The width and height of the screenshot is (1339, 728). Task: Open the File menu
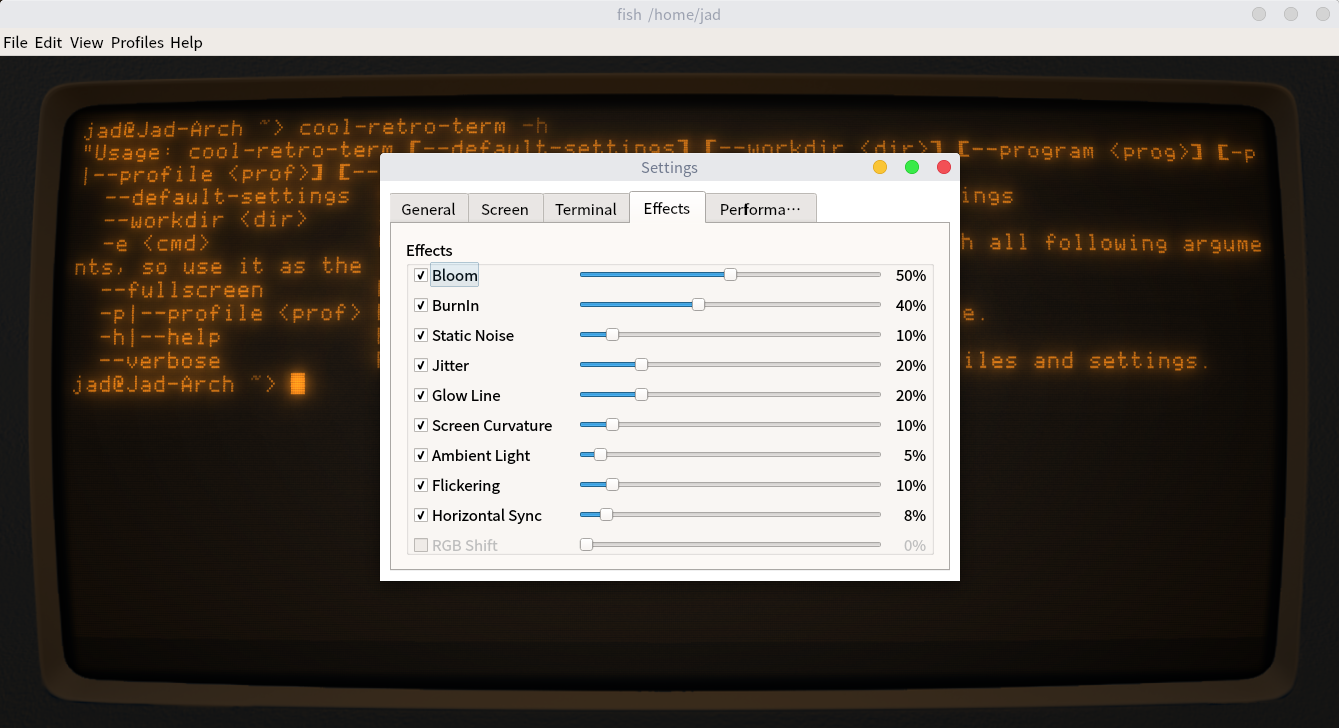click(15, 42)
